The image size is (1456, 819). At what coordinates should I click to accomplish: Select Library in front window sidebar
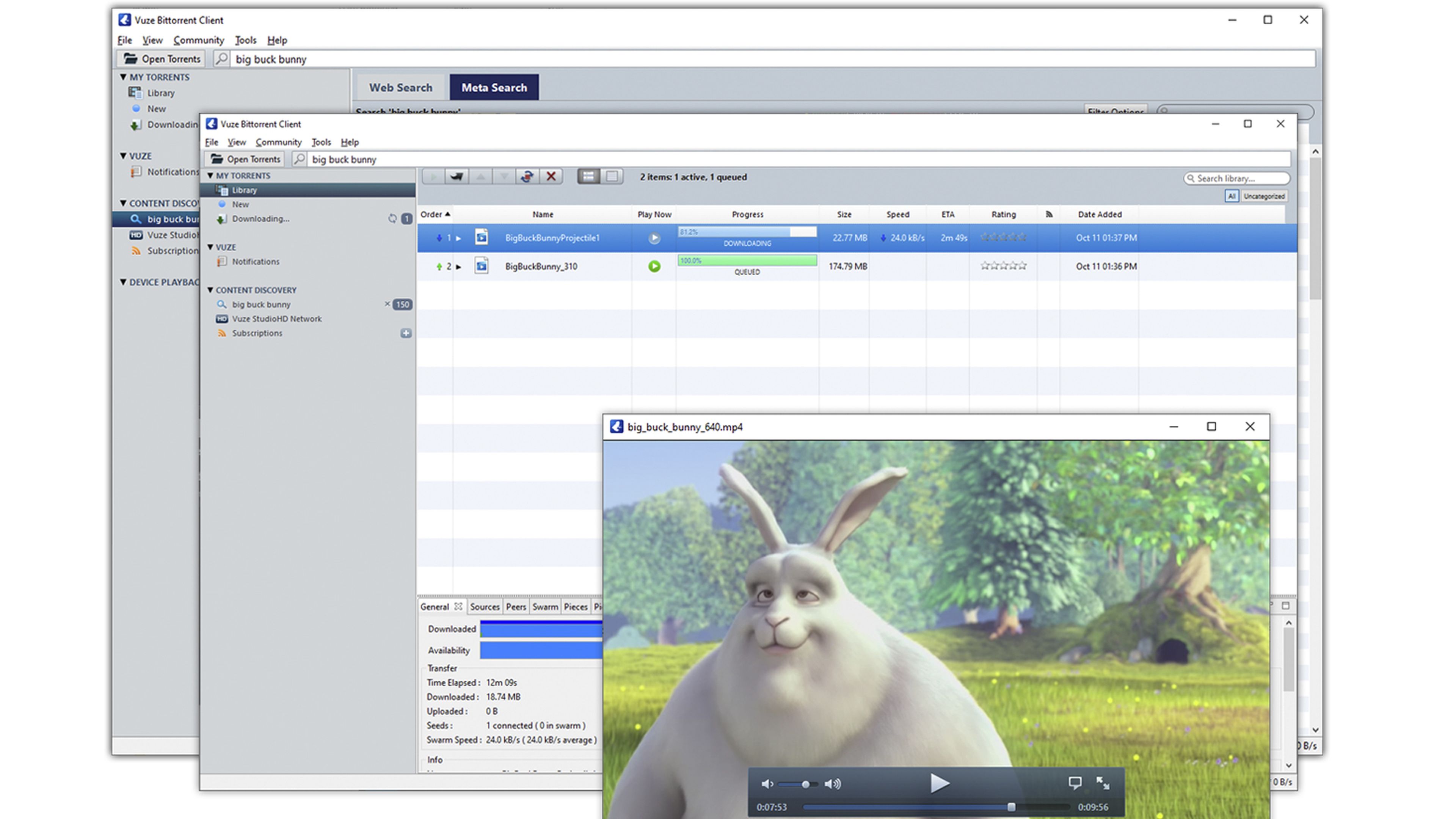click(x=309, y=190)
